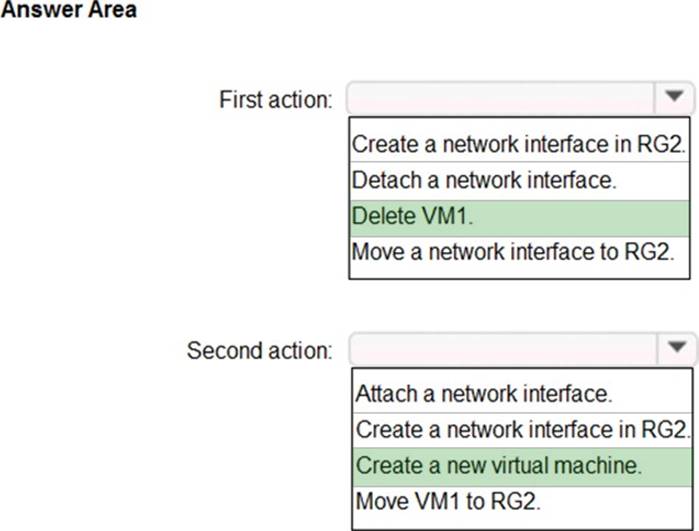Choose 'Create a network interface in RG2' under First action
Viewport: 699px width, 531px height.
tap(519, 144)
